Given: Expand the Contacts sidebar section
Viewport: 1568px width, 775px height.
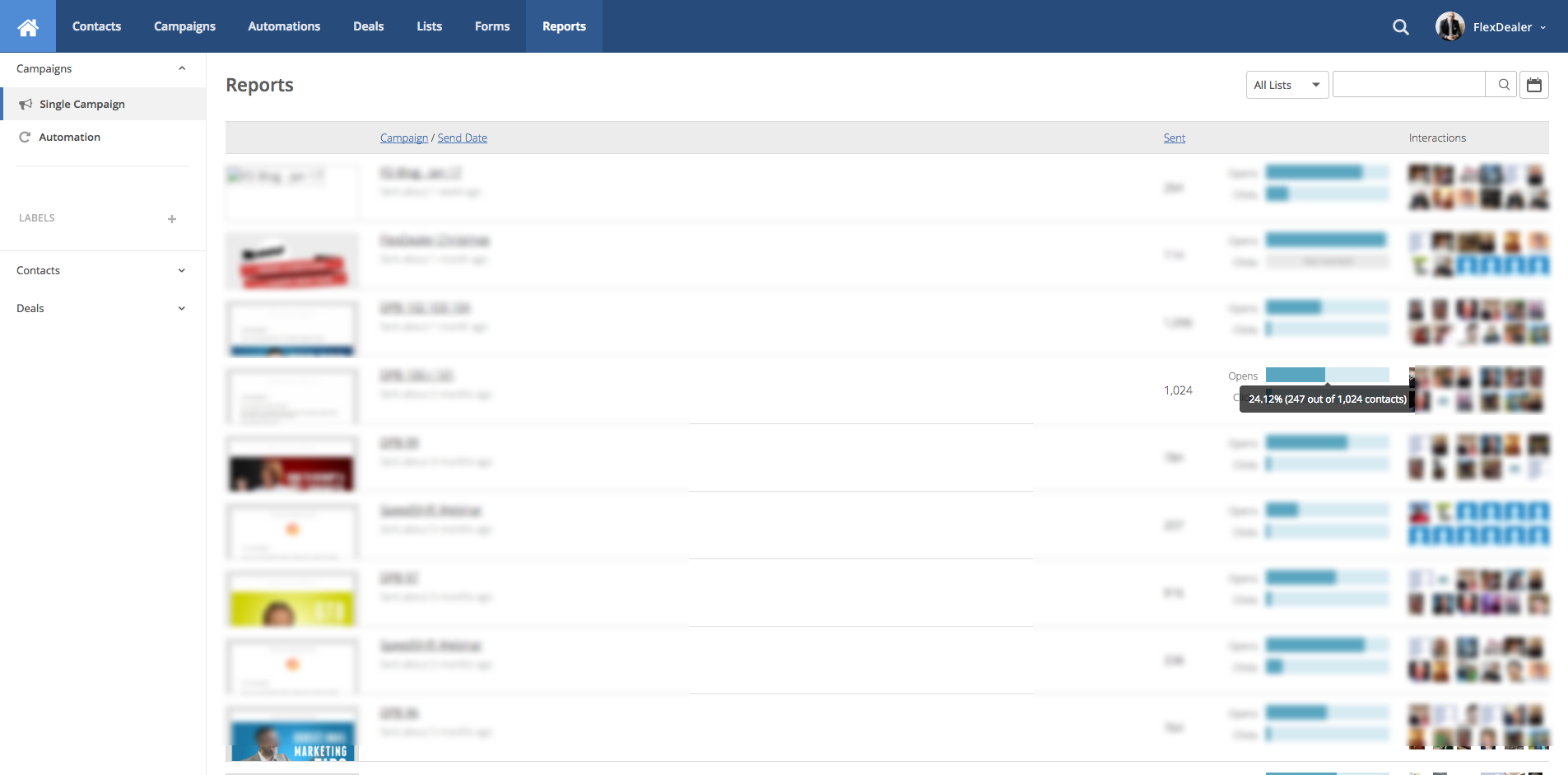Looking at the screenshot, I should click(182, 271).
